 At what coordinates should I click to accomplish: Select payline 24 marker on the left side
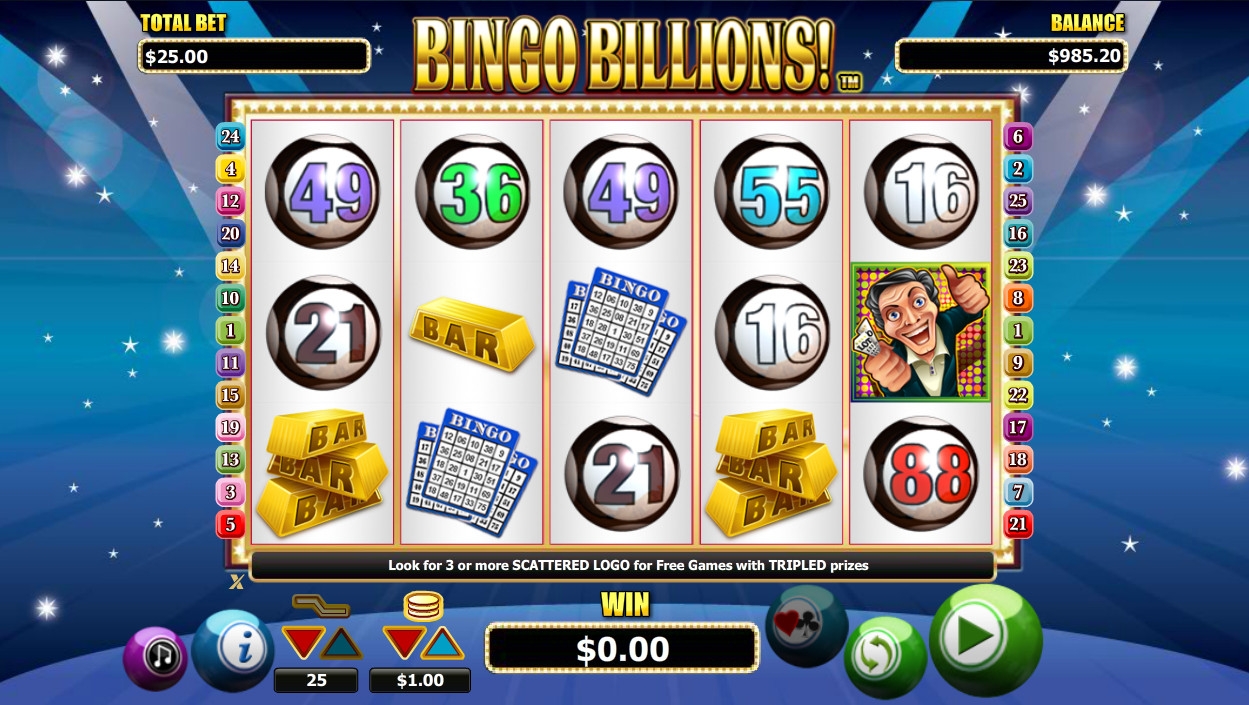pos(230,137)
